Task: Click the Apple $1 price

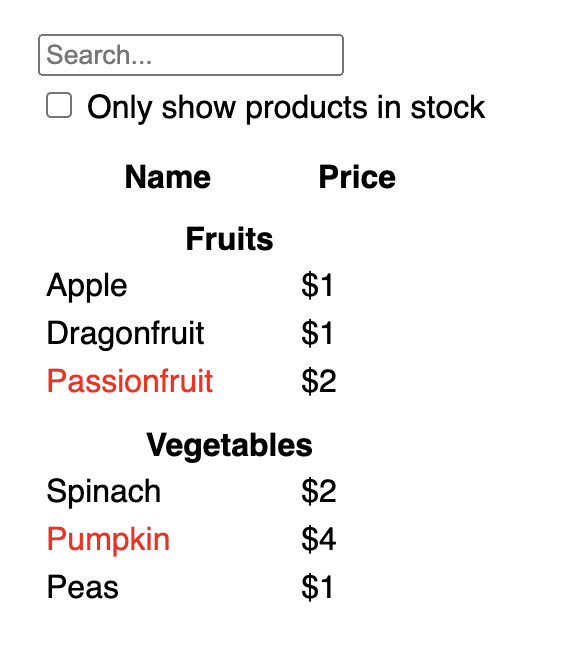Action: pyautogui.click(x=317, y=286)
